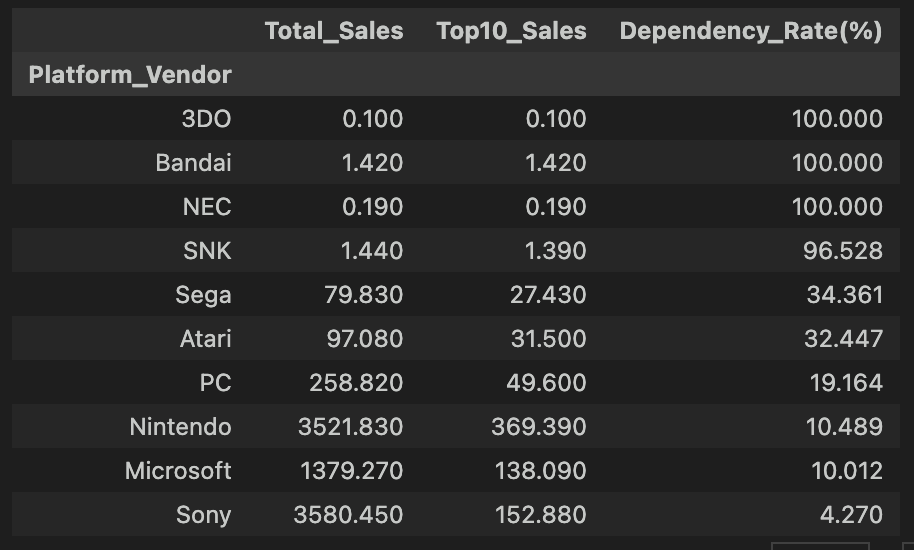Viewport: 914px width, 550px height.
Task: Select Atari's Top10 sales value 31.500
Action: 547,339
